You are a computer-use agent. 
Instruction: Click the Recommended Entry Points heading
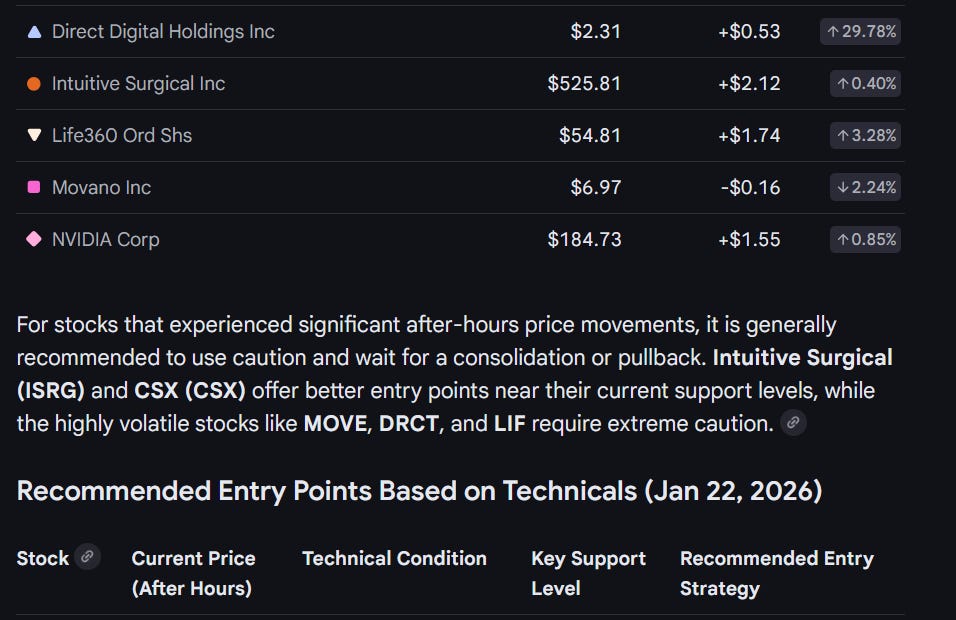pos(419,491)
